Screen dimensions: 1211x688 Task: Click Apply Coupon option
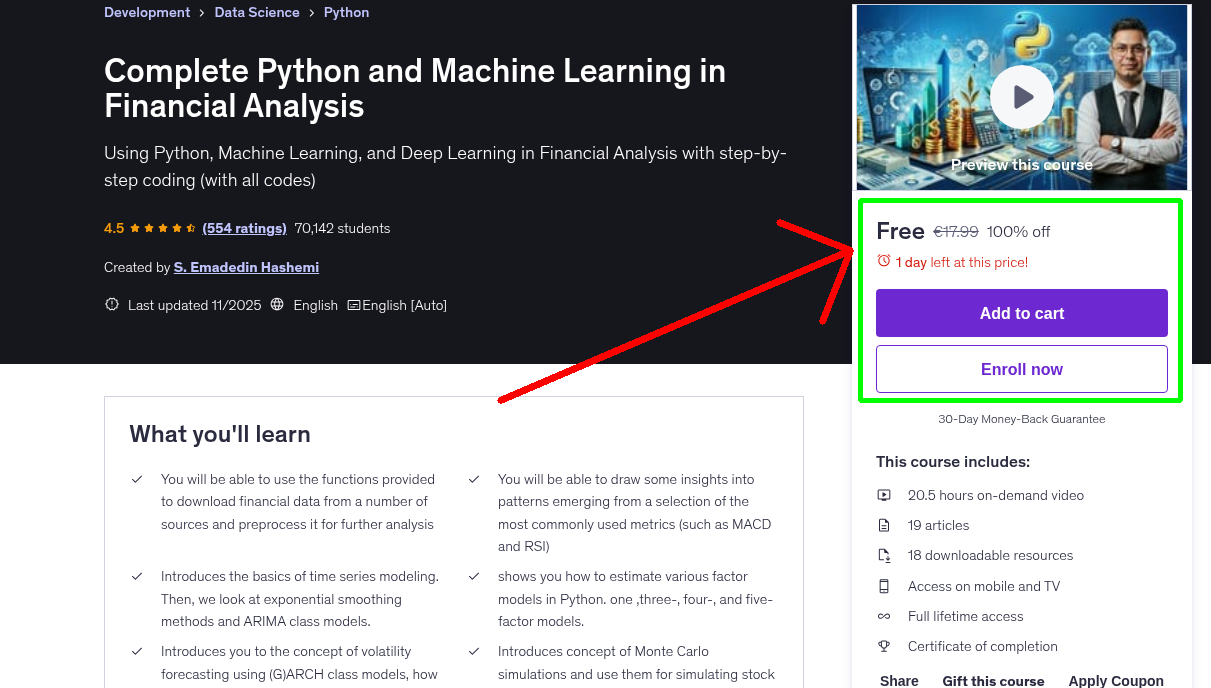click(x=1116, y=680)
